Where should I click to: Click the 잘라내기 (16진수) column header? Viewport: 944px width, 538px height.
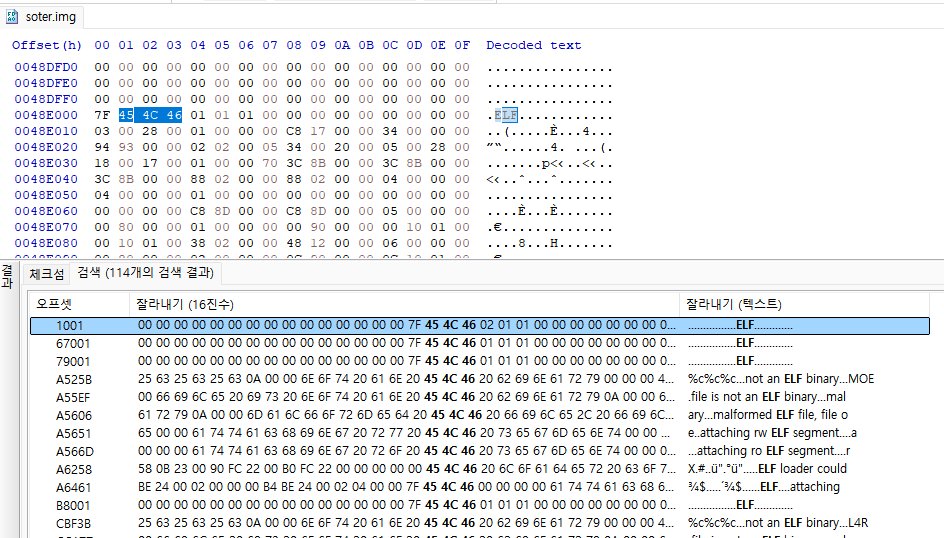click(186, 304)
